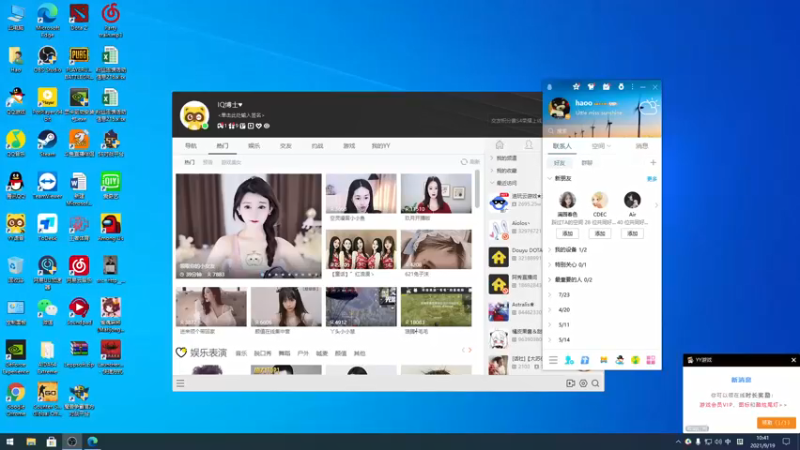Viewport: 800px width, 450px height.
Task: Click the weather icon in the QQ header
Action: coord(649,107)
